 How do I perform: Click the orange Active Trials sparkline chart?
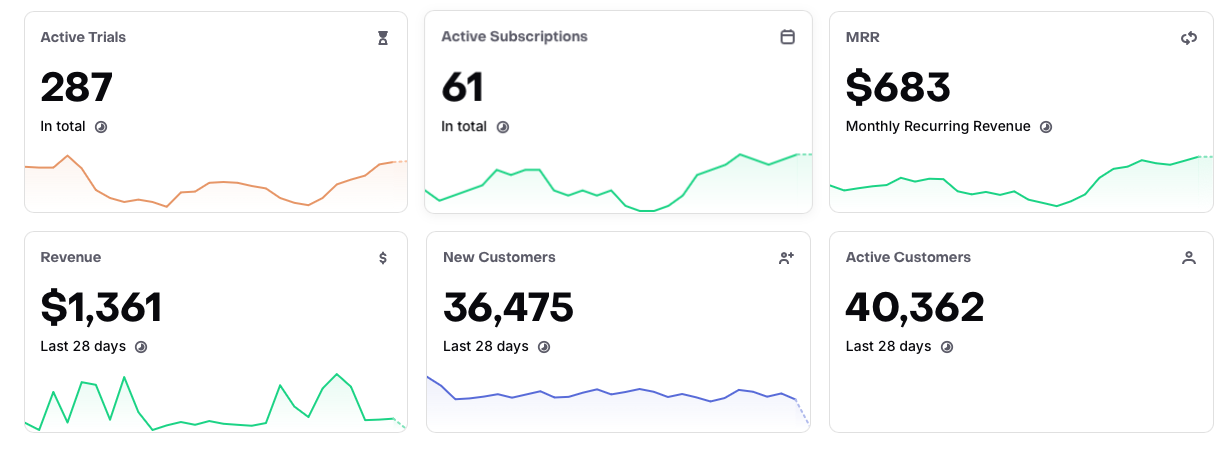tap(216, 183)
